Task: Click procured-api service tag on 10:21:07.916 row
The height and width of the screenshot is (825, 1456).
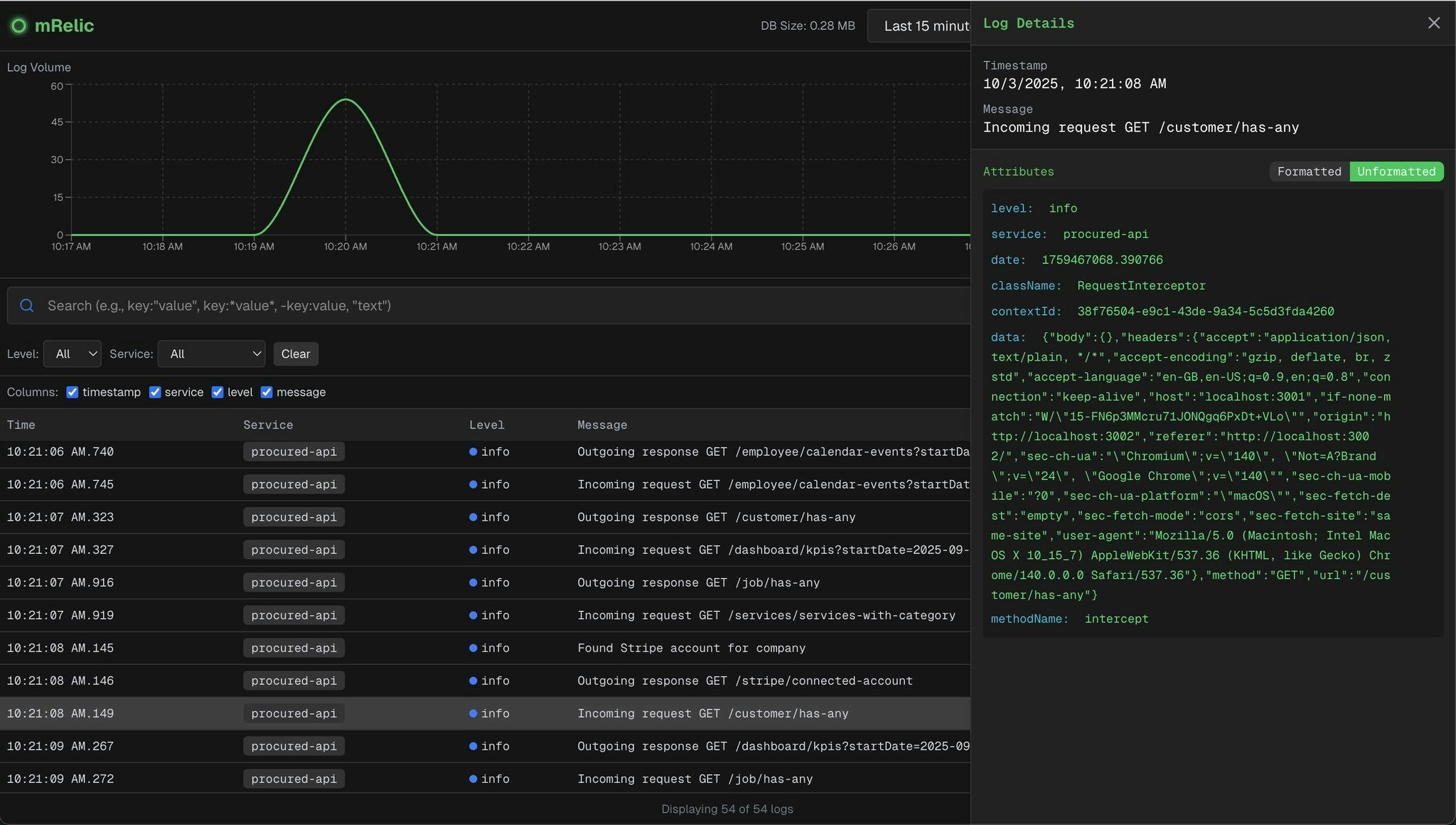Action: [294, 583]
